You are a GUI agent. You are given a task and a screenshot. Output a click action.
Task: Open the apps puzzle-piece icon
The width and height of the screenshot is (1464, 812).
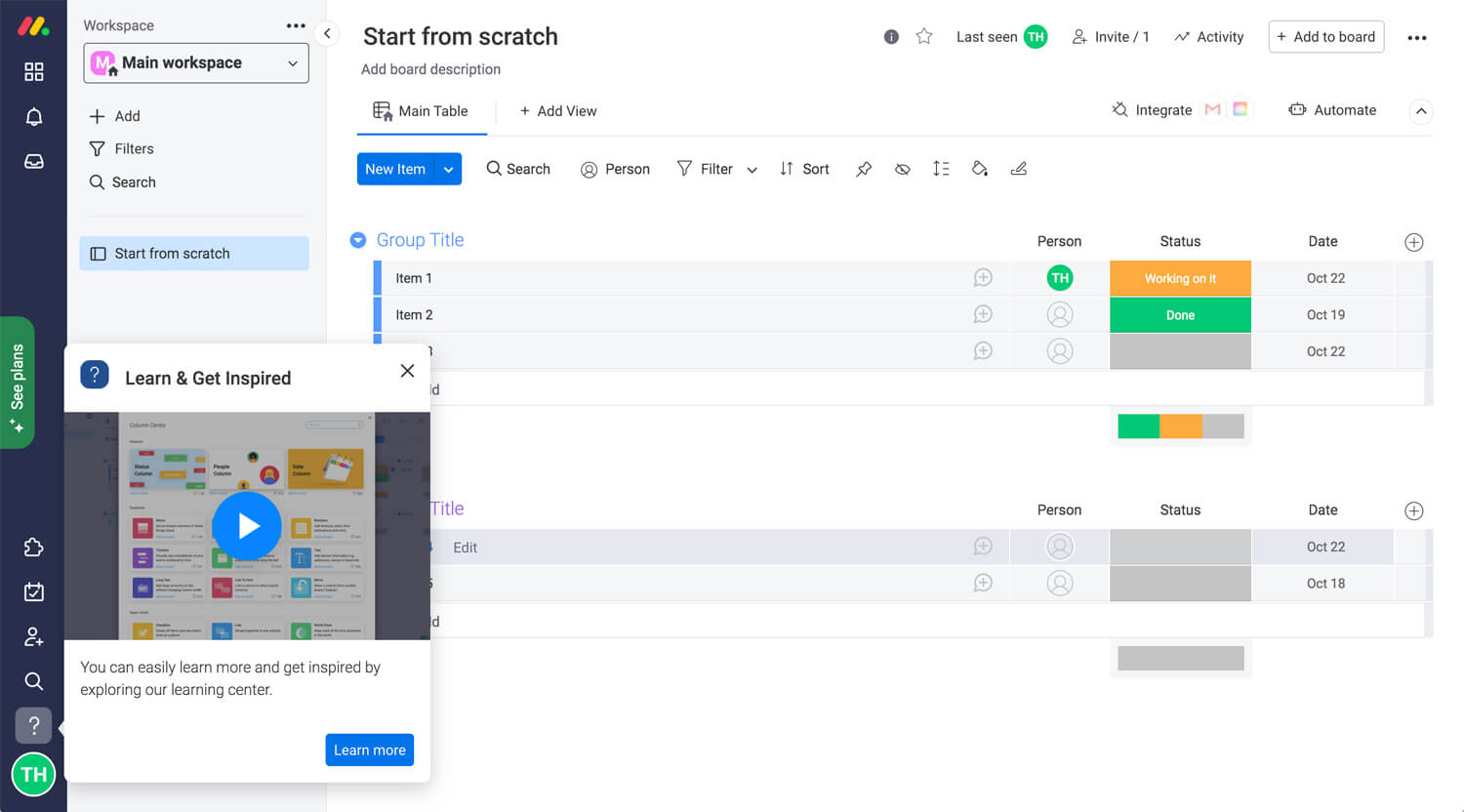tap(34, 548)
